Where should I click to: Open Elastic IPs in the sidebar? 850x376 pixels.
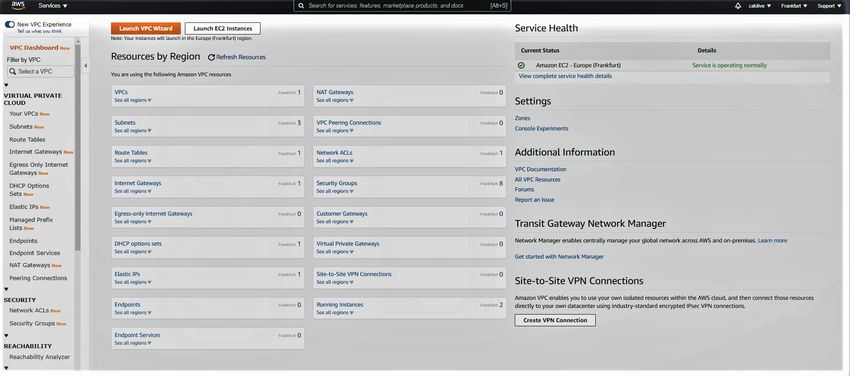click(x=24, y=207)
